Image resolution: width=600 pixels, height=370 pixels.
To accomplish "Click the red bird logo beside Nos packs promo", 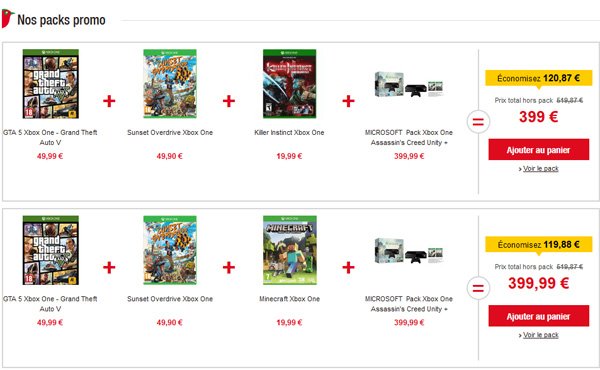I will 8,19.
